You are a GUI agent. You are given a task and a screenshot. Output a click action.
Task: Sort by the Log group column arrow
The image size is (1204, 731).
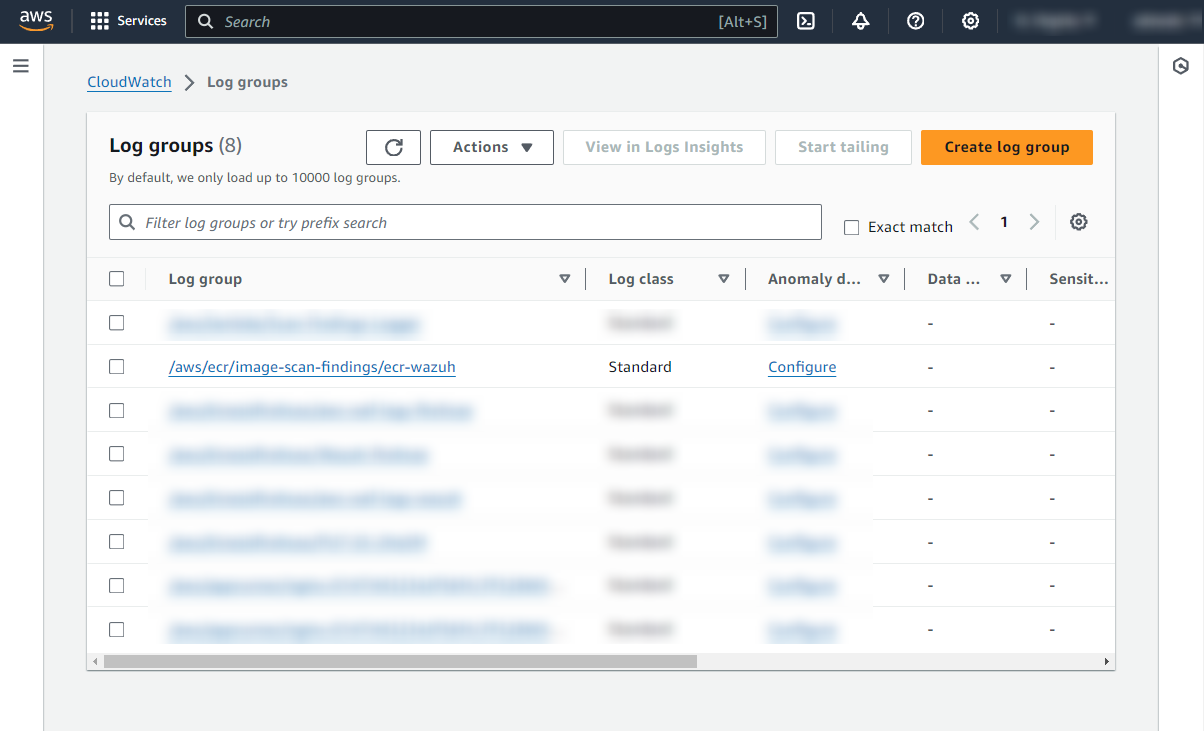pos(564,279)
